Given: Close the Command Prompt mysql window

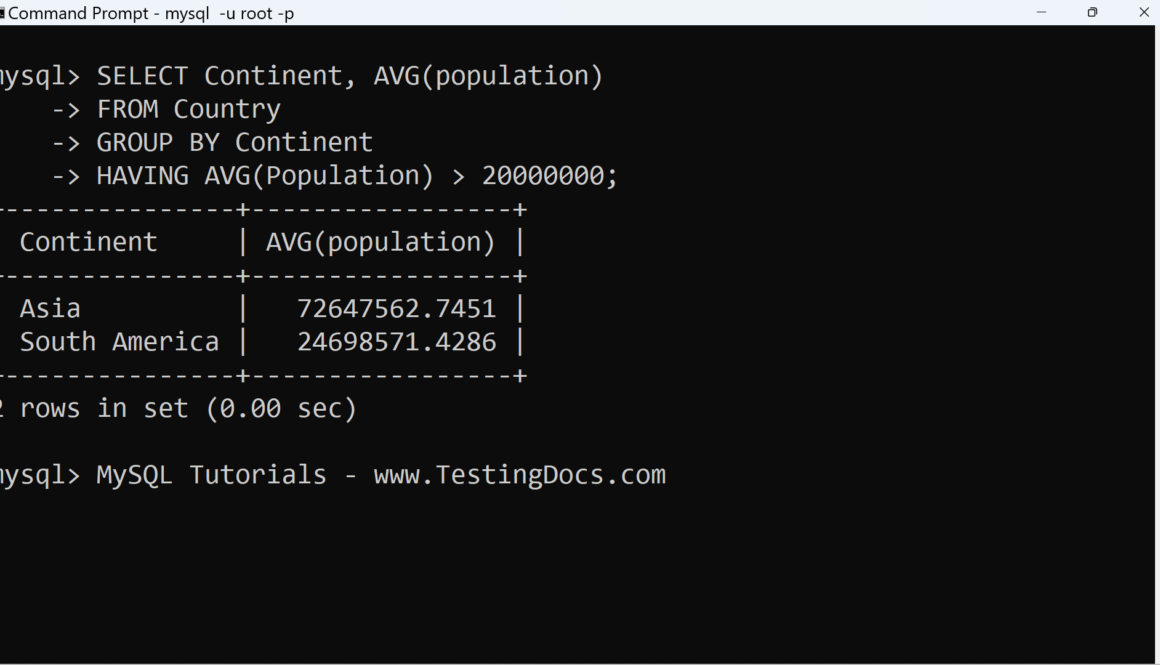Looking at the screenshot, I should coord(1144,13).
